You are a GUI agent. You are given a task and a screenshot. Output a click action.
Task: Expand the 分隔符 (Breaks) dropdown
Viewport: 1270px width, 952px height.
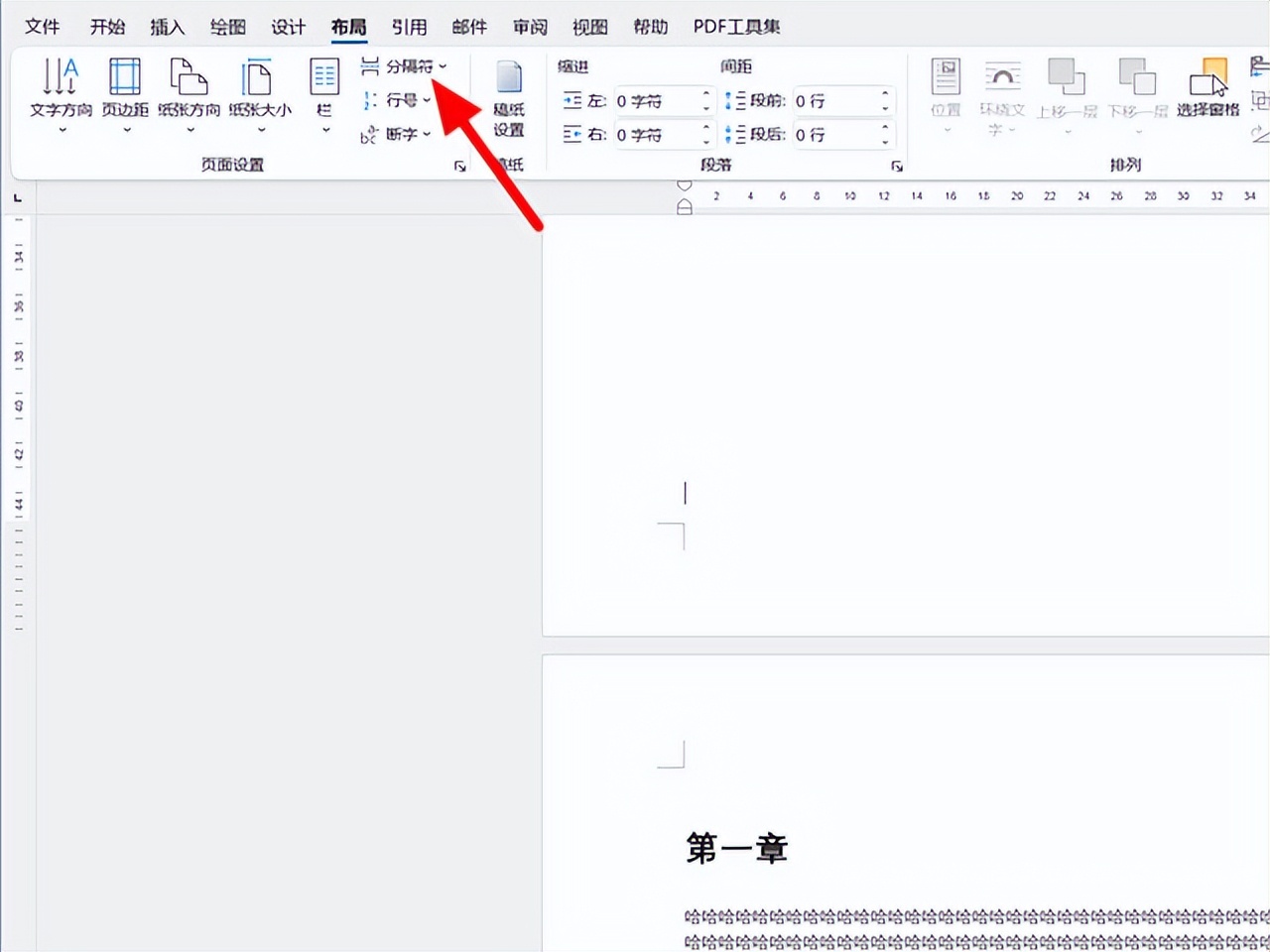coord(441,65)
